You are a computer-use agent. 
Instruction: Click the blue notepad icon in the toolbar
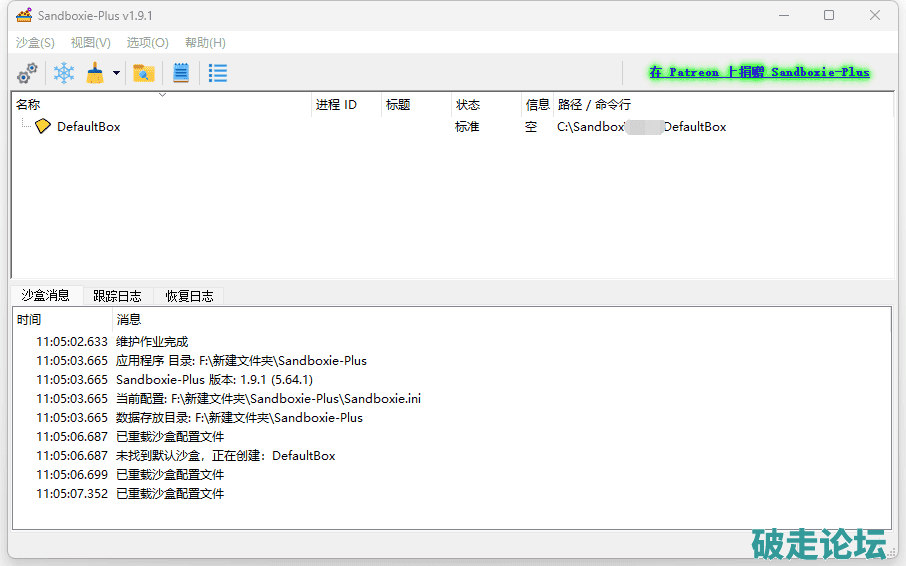(x=181, y=73)
